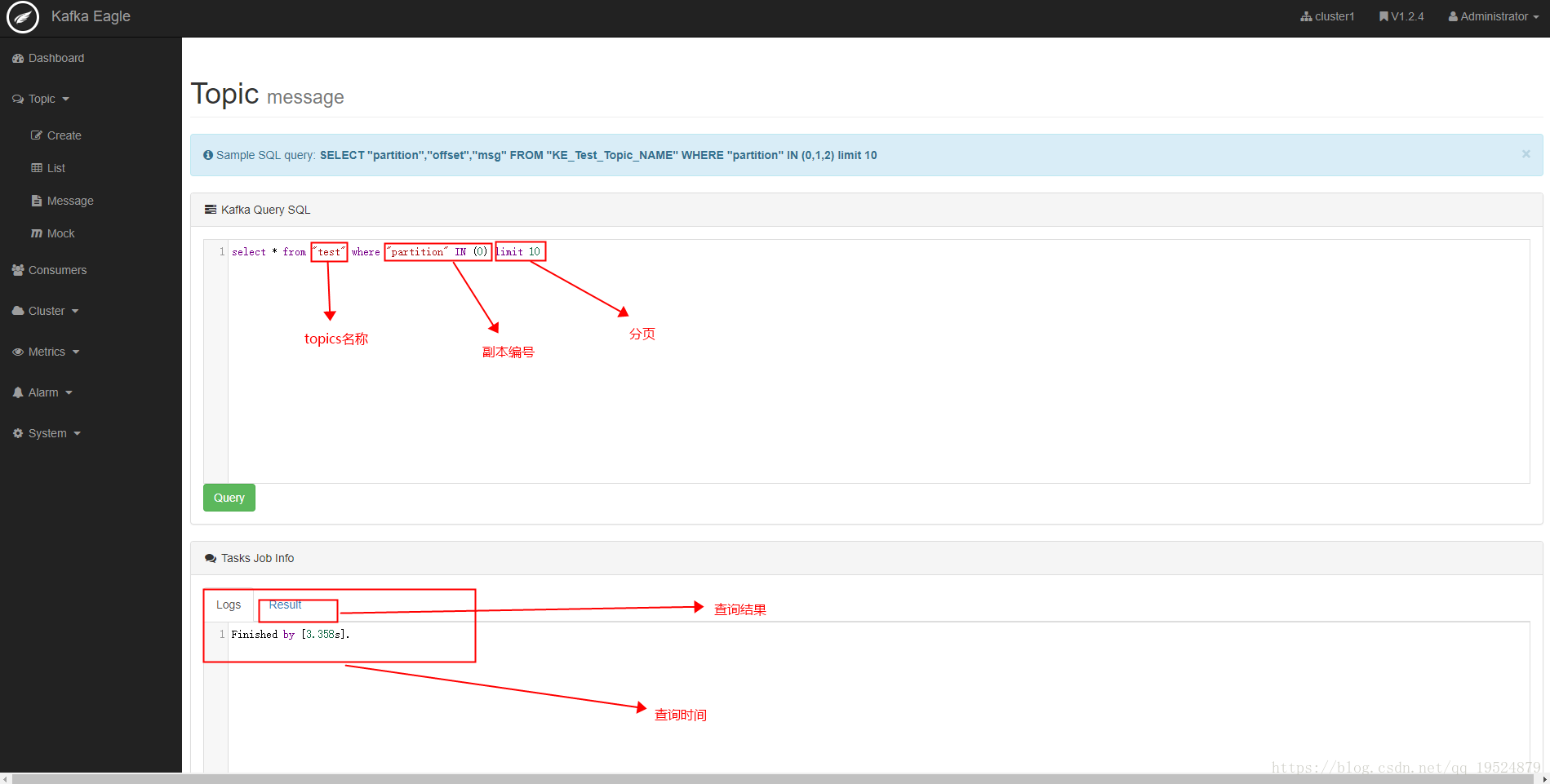Screen dimensions: 1550x784
Task: Click the info icon in SQL alert
Action: tap(208, 155)
